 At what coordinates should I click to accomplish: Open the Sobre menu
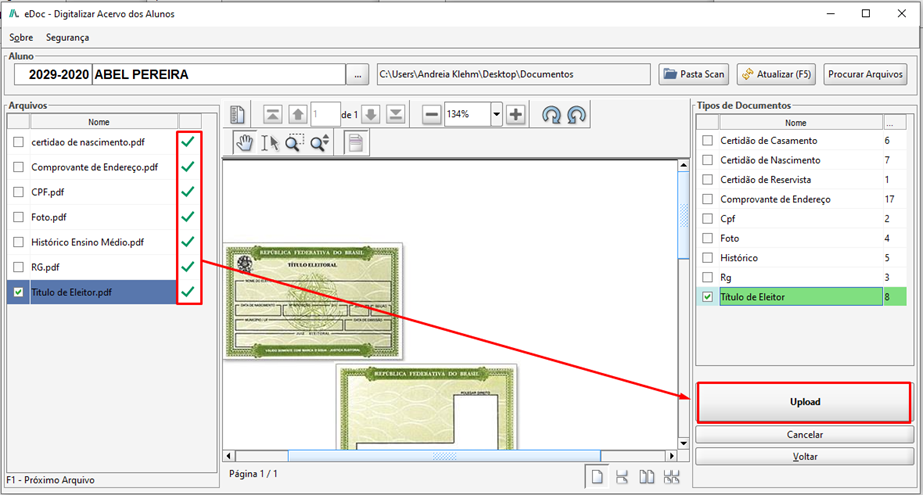(21, 37)
